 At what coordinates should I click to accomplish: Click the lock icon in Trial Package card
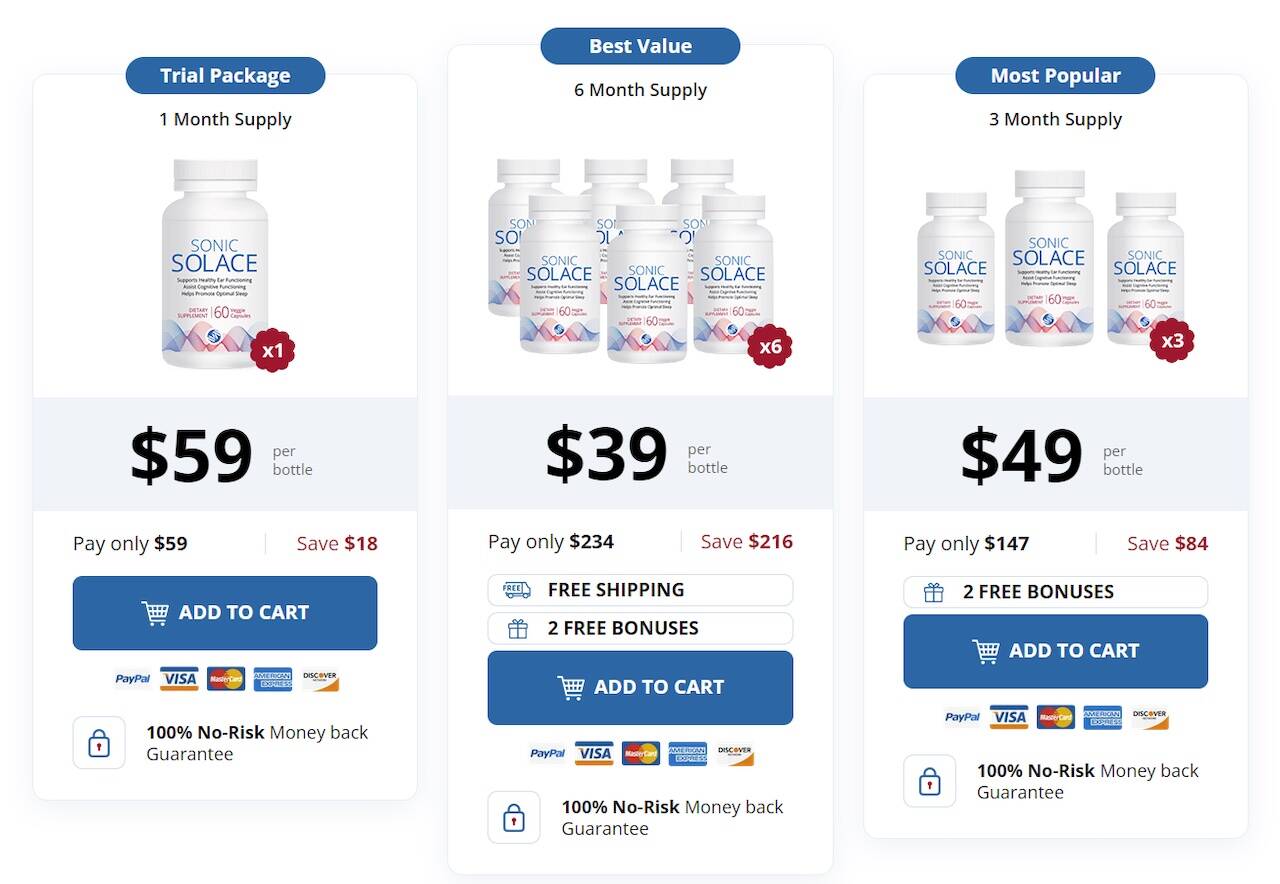[99, 743]
